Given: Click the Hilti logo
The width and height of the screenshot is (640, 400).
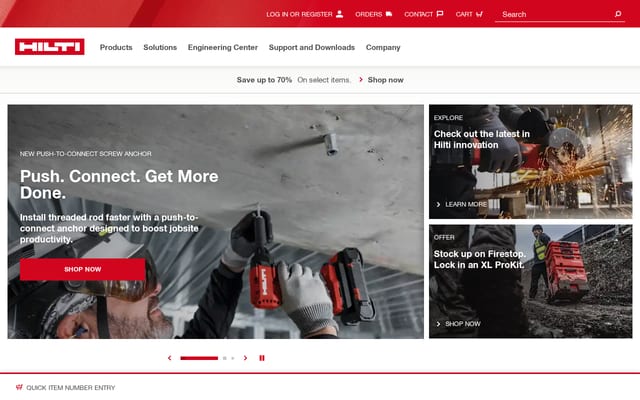Looking at the screenshot, I should point(50,47).
